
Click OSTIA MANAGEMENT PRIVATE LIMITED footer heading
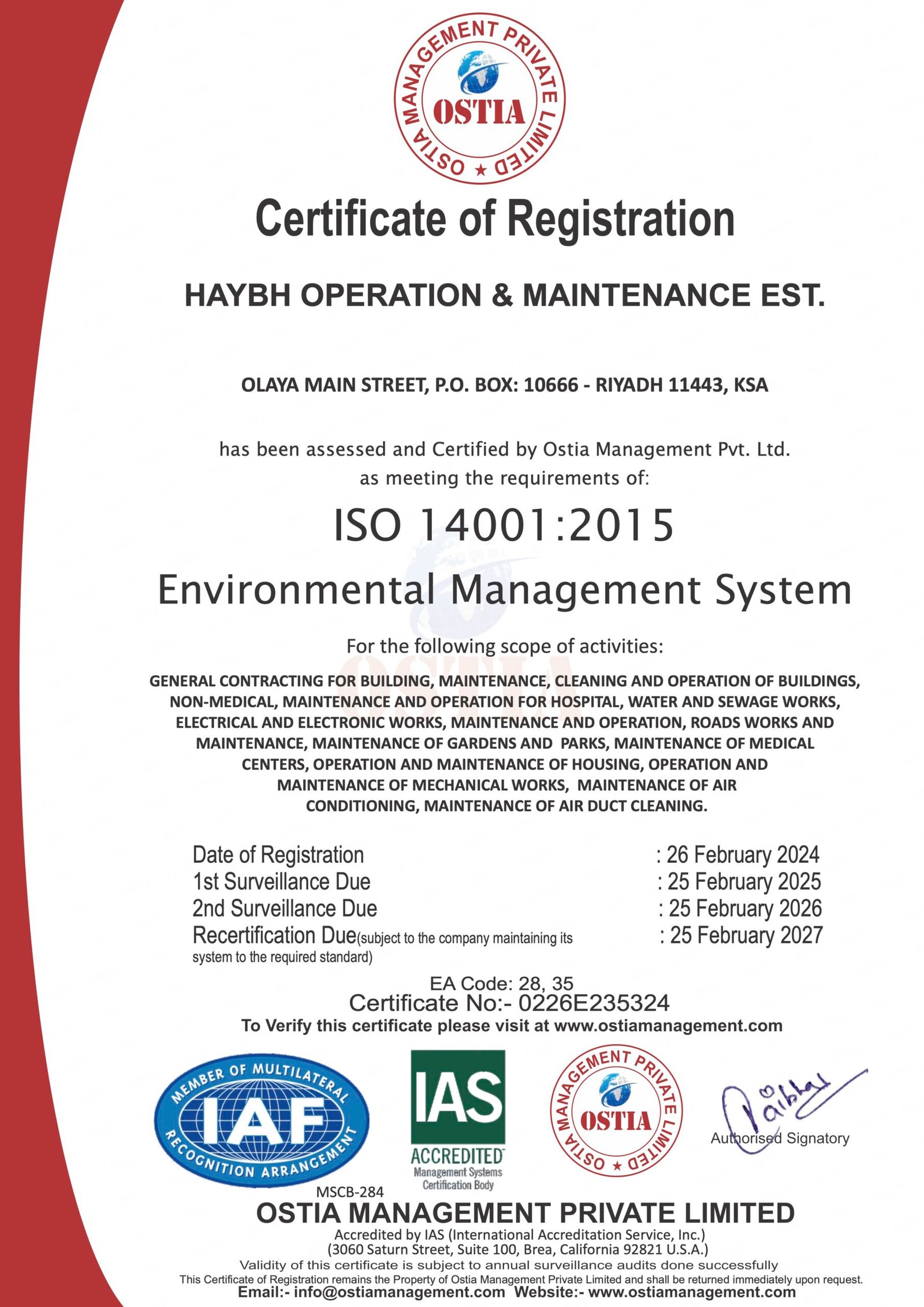(526, 1213)
